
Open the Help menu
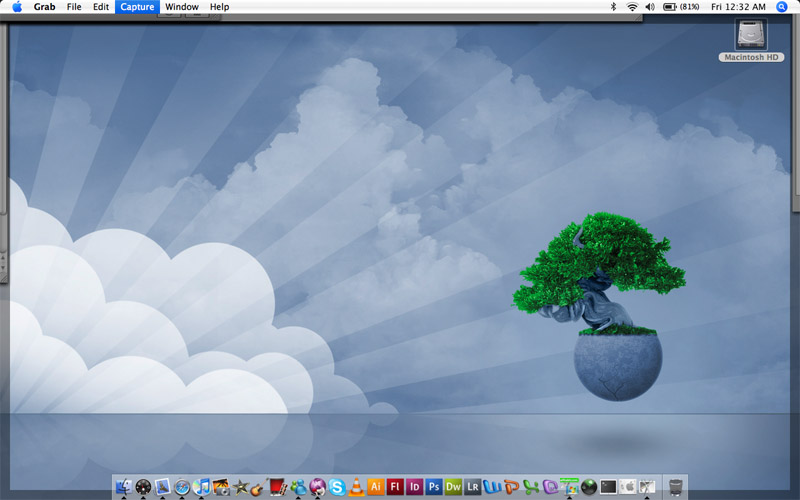point(219,7)
